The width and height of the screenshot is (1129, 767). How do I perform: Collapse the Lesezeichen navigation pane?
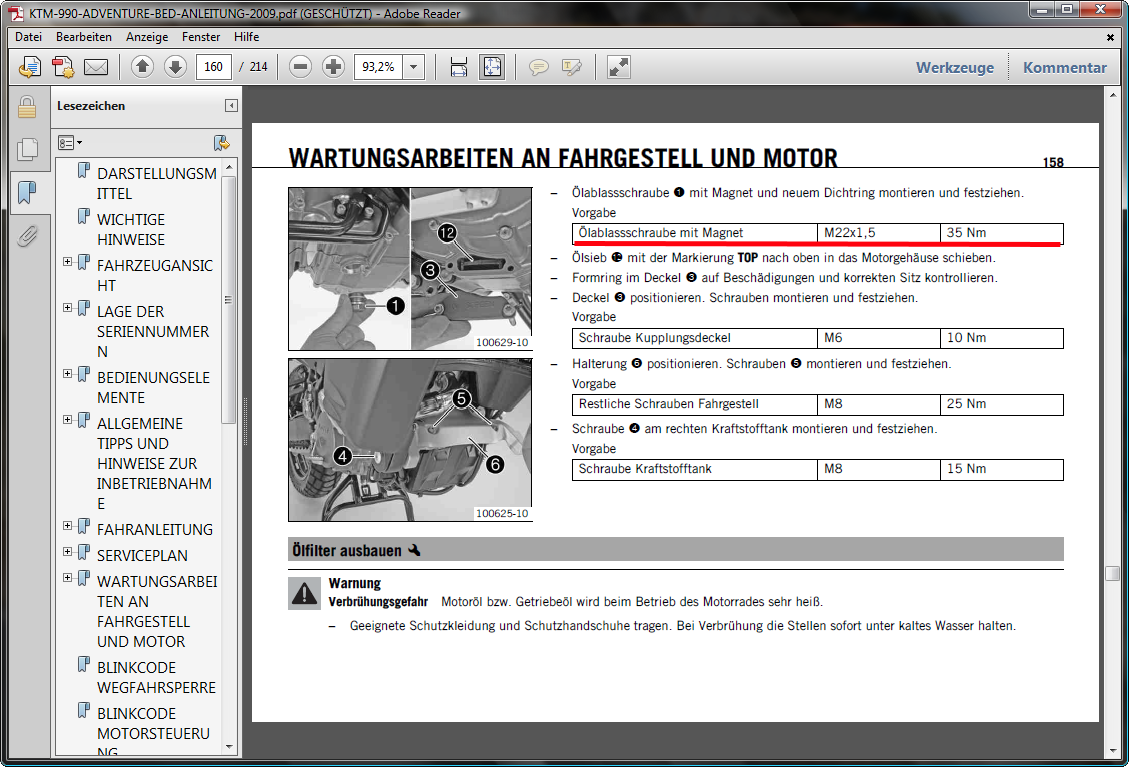pos(231,106)
